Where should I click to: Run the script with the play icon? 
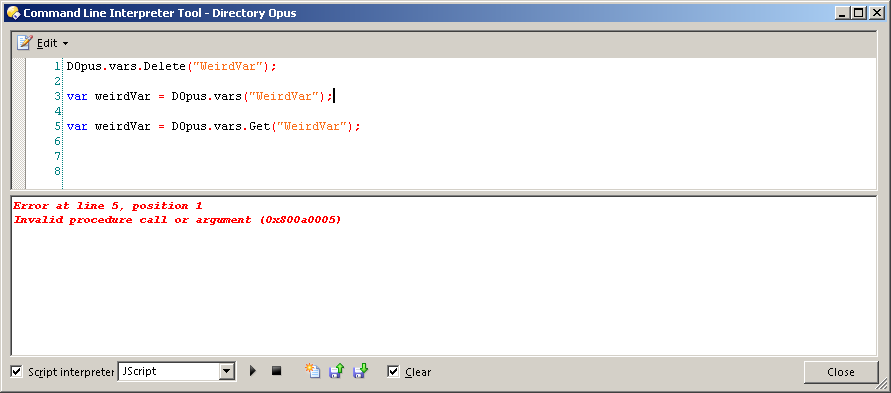click(x=253, y=371)
